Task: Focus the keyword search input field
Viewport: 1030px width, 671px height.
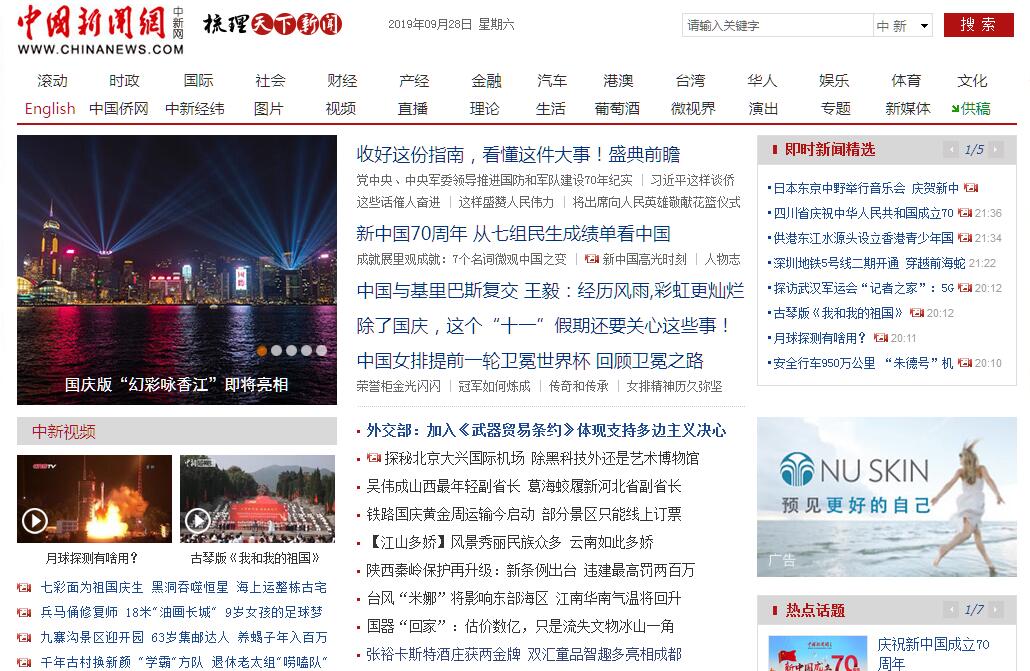Action: coord(777,26)
